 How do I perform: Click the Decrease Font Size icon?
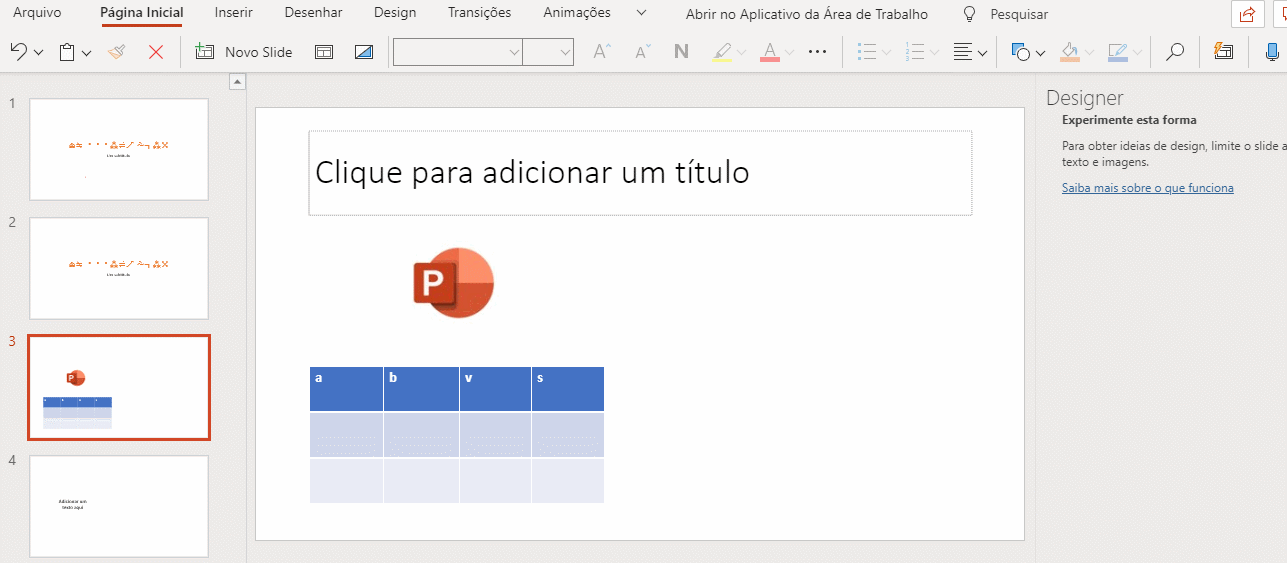(642, 52)
